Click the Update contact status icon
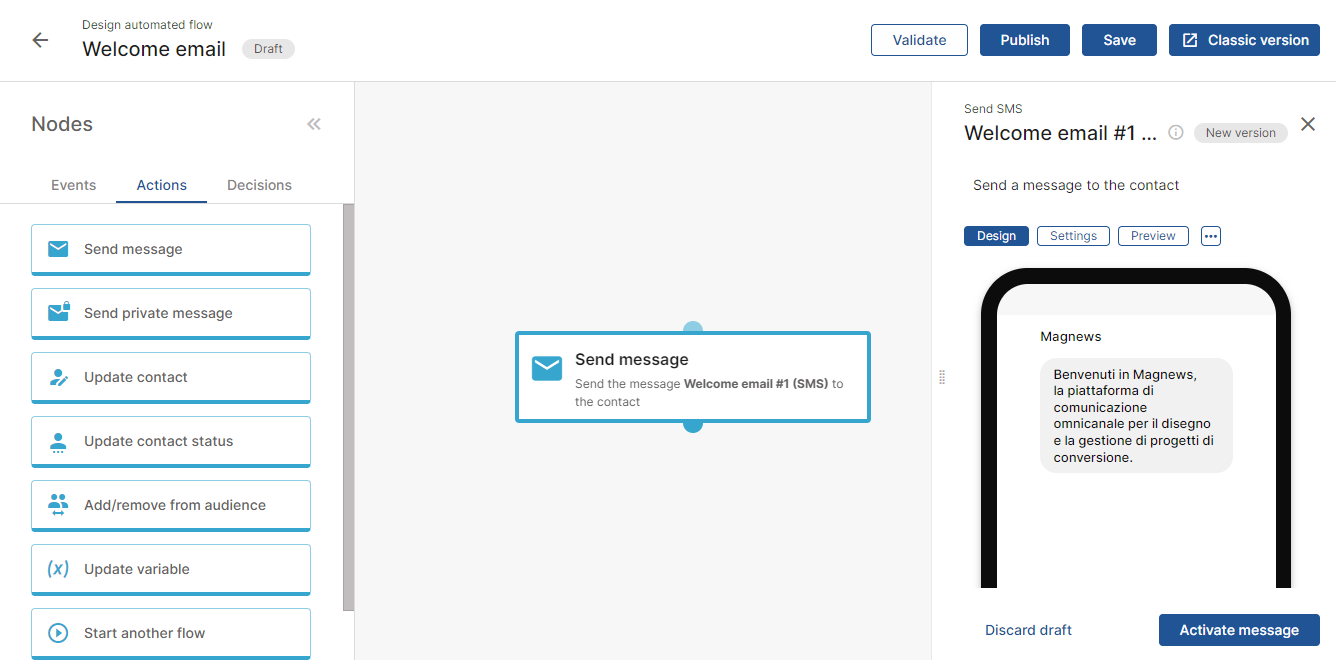 [x=58, y=441]
